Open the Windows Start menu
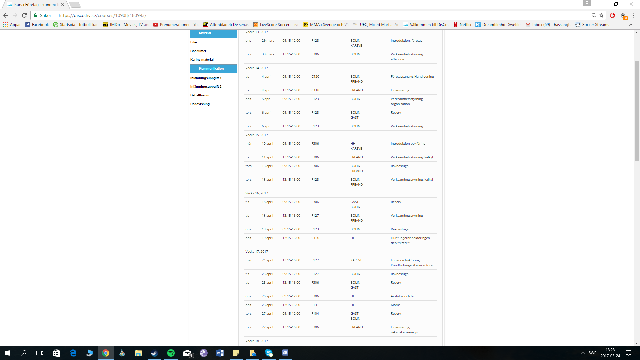This screenshot has height=360, width=640. pyautogui.click(x=7, y=353)
